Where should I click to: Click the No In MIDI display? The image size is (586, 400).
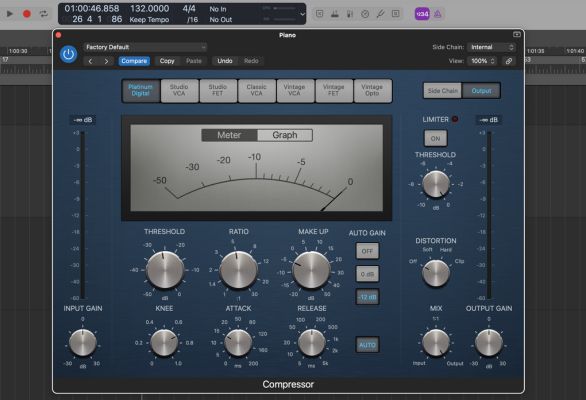point(218,9)
